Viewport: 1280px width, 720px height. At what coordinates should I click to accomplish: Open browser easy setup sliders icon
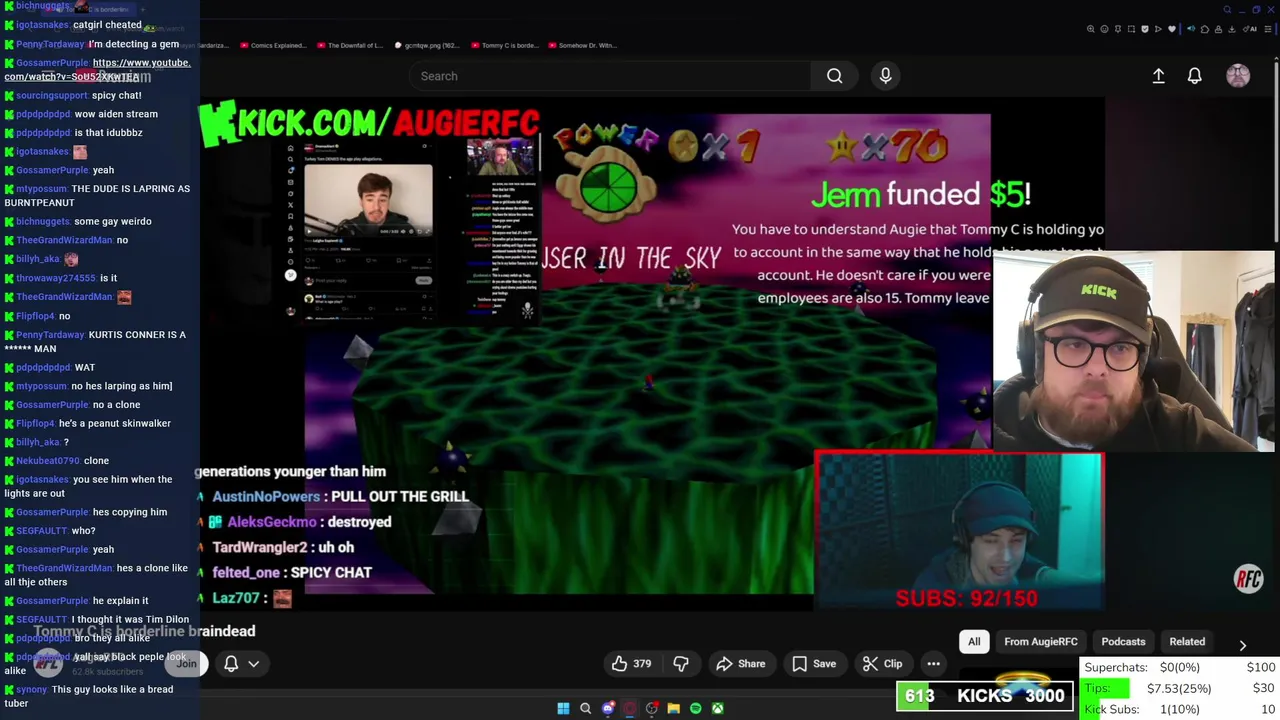pyautogui.click(x=1267, y=29)
